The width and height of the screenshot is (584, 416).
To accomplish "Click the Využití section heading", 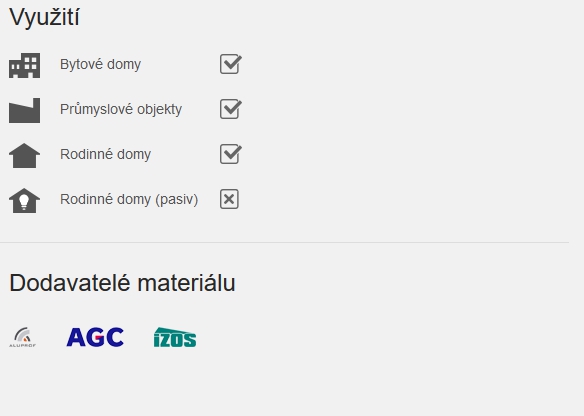I will 44,17.
